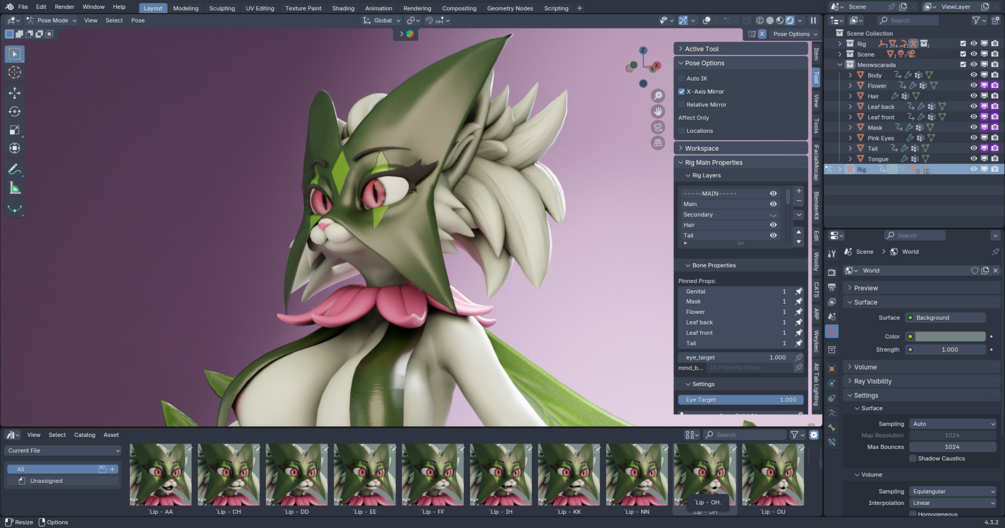Image resolution: width=1005 pixels, height=528 pixels.
Task: Open the Current File asset library dropdown
Action: coord(63,450)
